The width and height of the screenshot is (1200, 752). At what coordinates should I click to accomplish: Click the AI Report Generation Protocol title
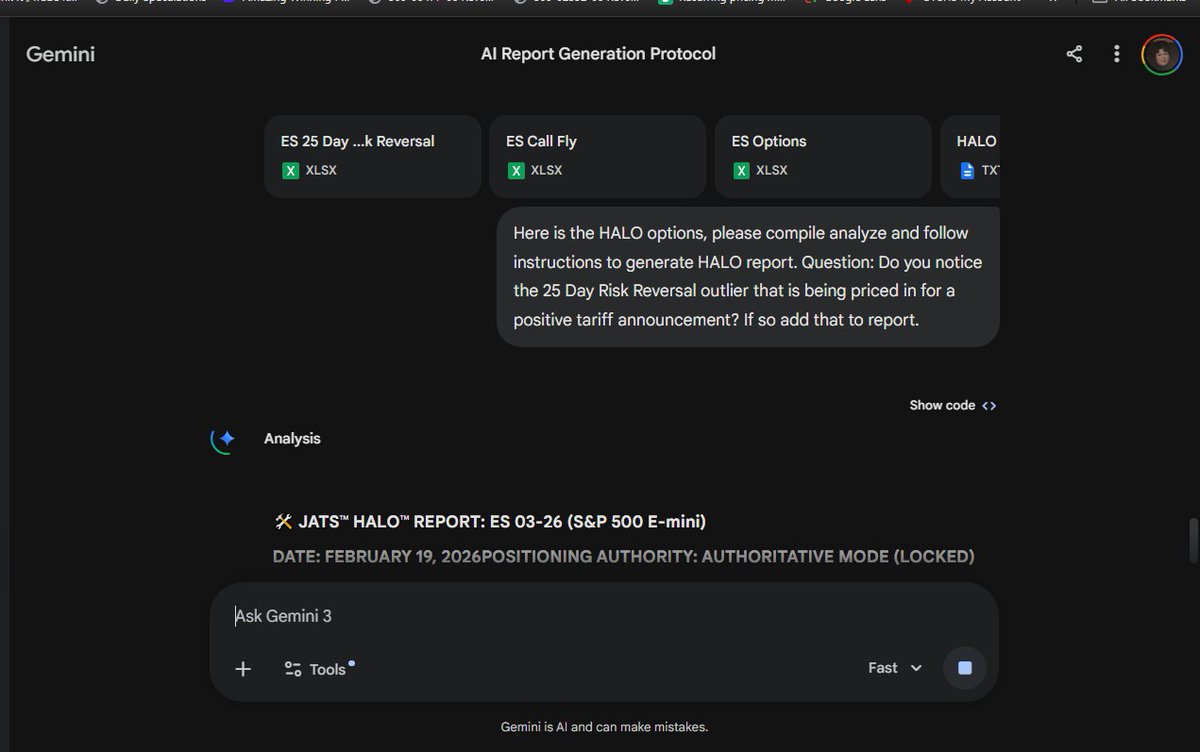tap(598, 54)
